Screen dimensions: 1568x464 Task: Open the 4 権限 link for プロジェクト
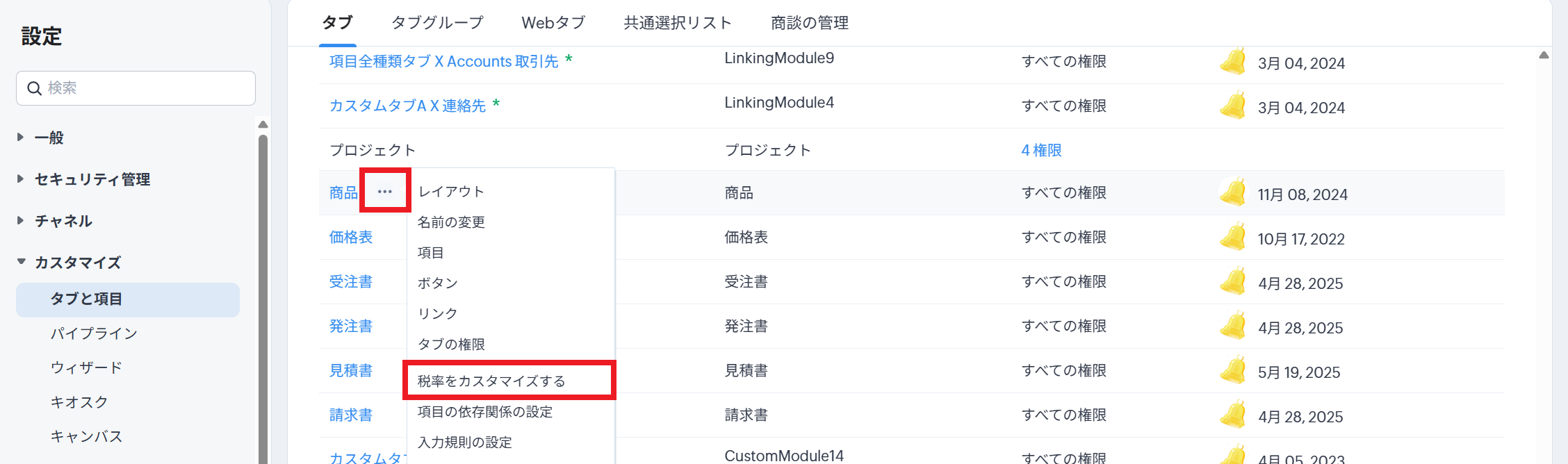(1041, 150)
